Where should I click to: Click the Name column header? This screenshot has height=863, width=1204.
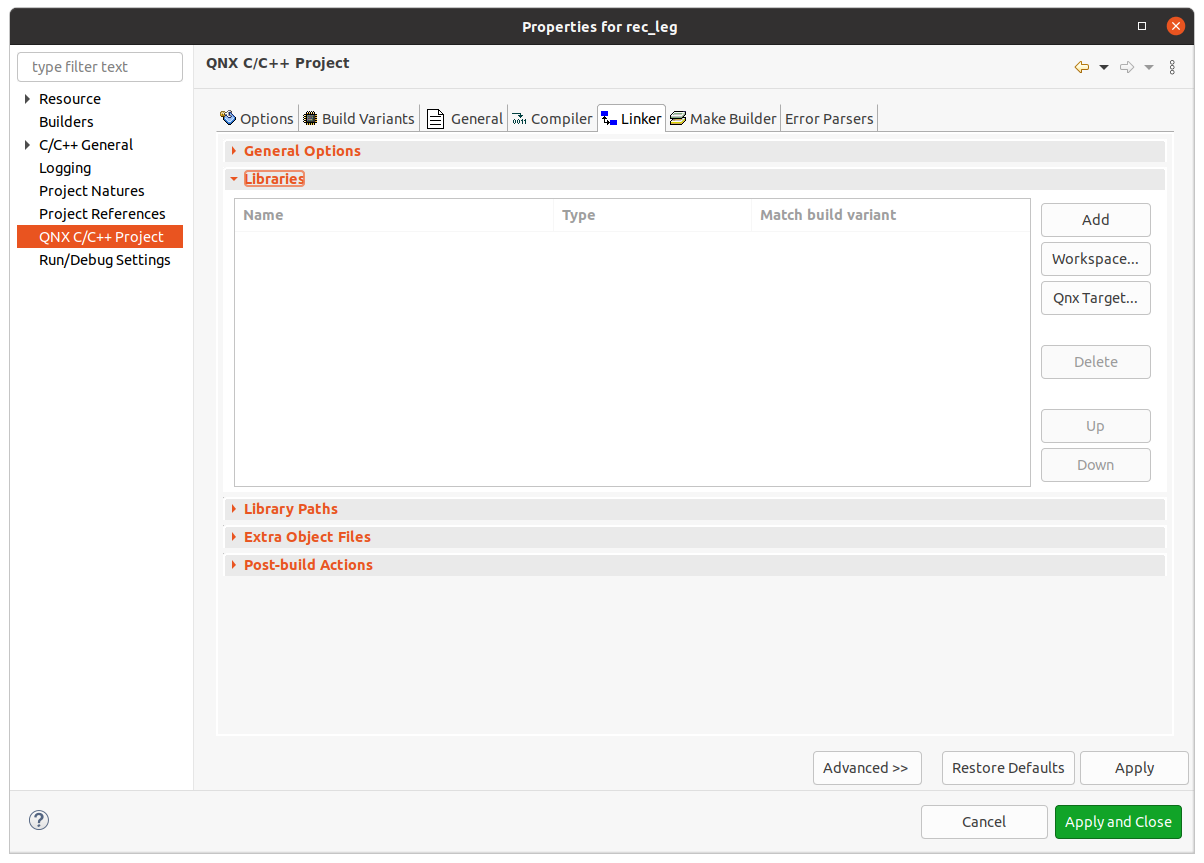394,215
